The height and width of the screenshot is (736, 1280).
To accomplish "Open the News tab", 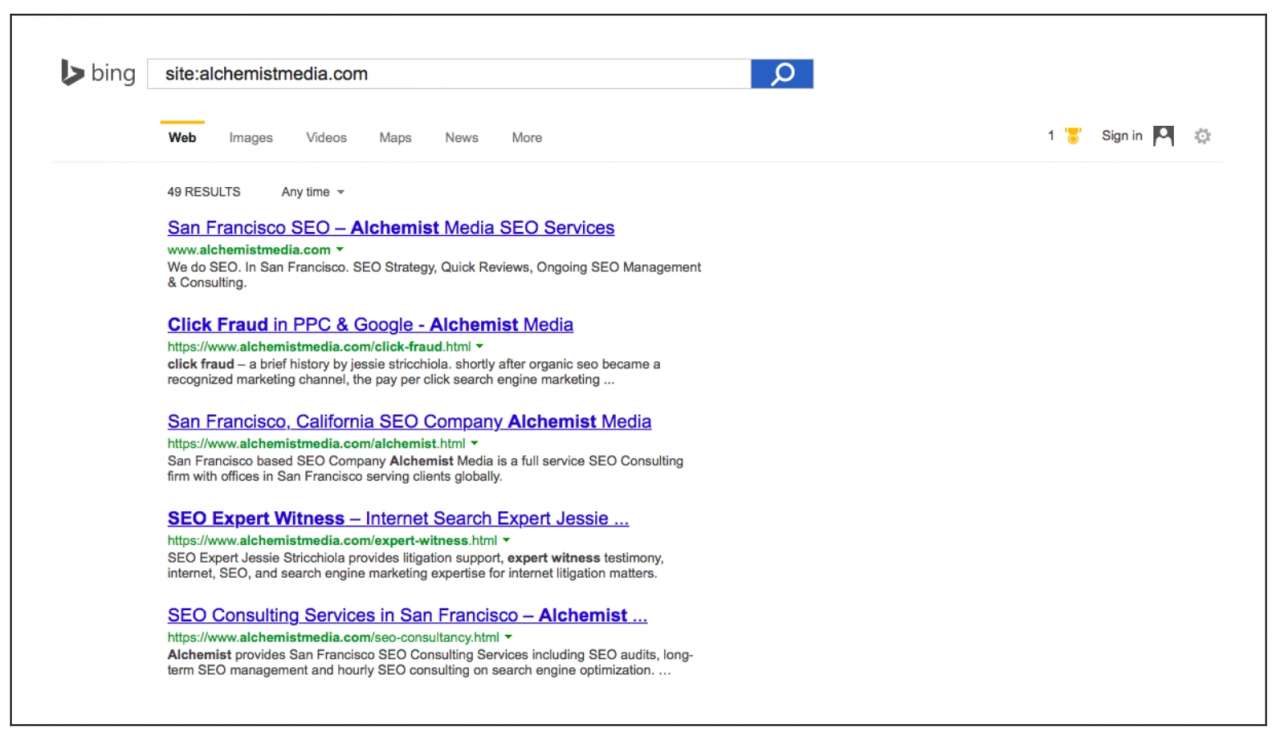I will point(461,138).
